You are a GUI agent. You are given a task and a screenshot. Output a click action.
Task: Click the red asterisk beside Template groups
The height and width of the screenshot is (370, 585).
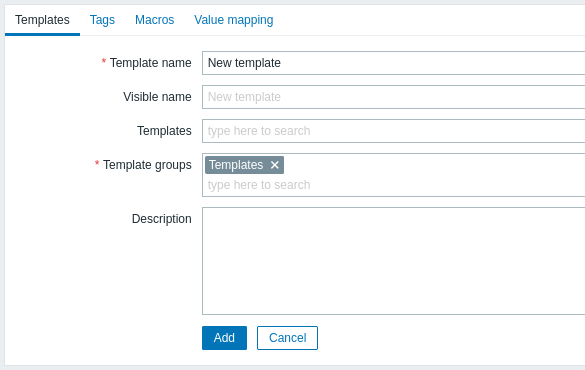tap(97, 163)
